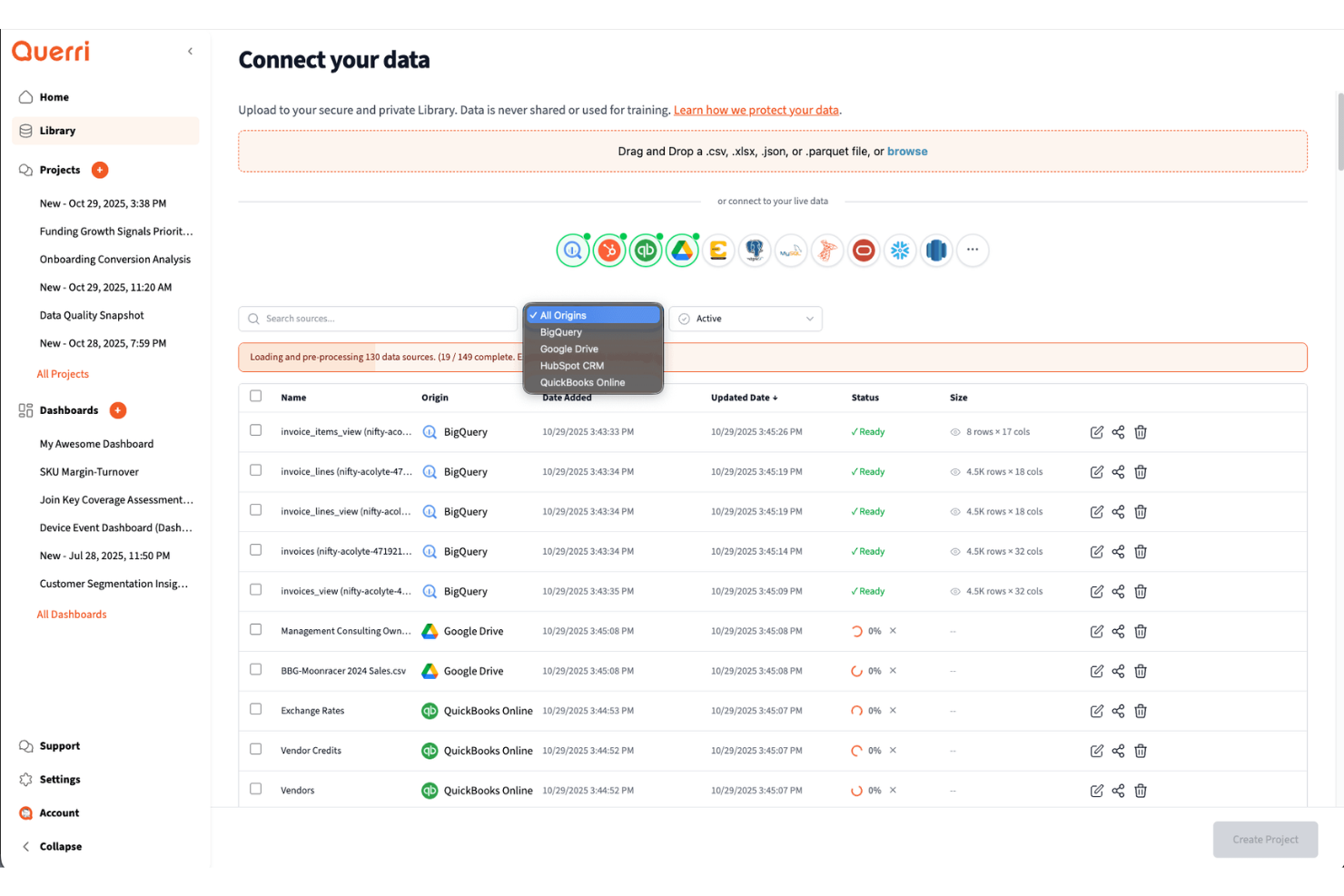Open the Amazon Redshift connector icon
1344x896 pixels.
coord(936,250)
